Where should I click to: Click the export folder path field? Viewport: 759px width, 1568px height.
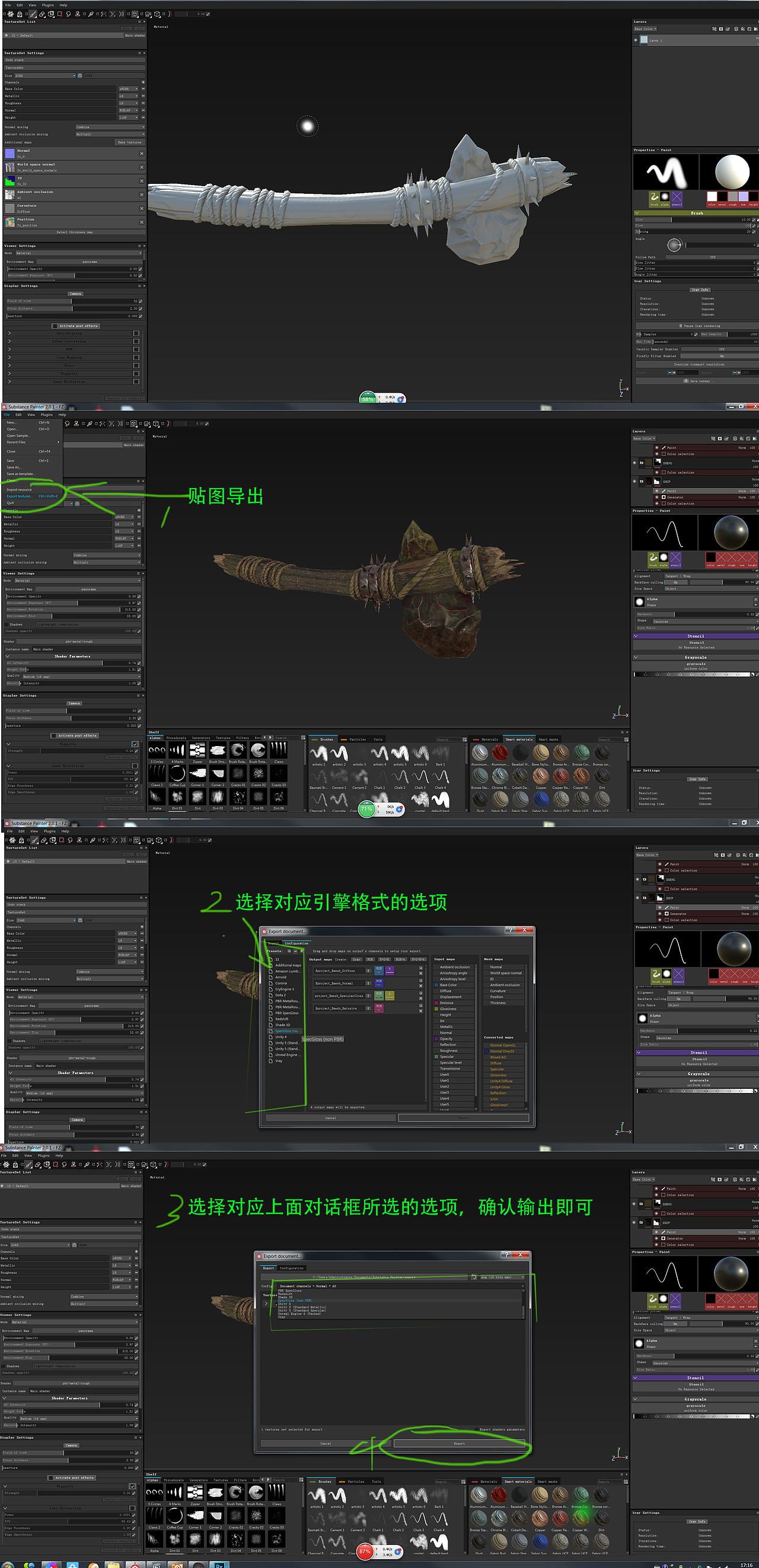pyautogui.click(x=365, y=1277)
